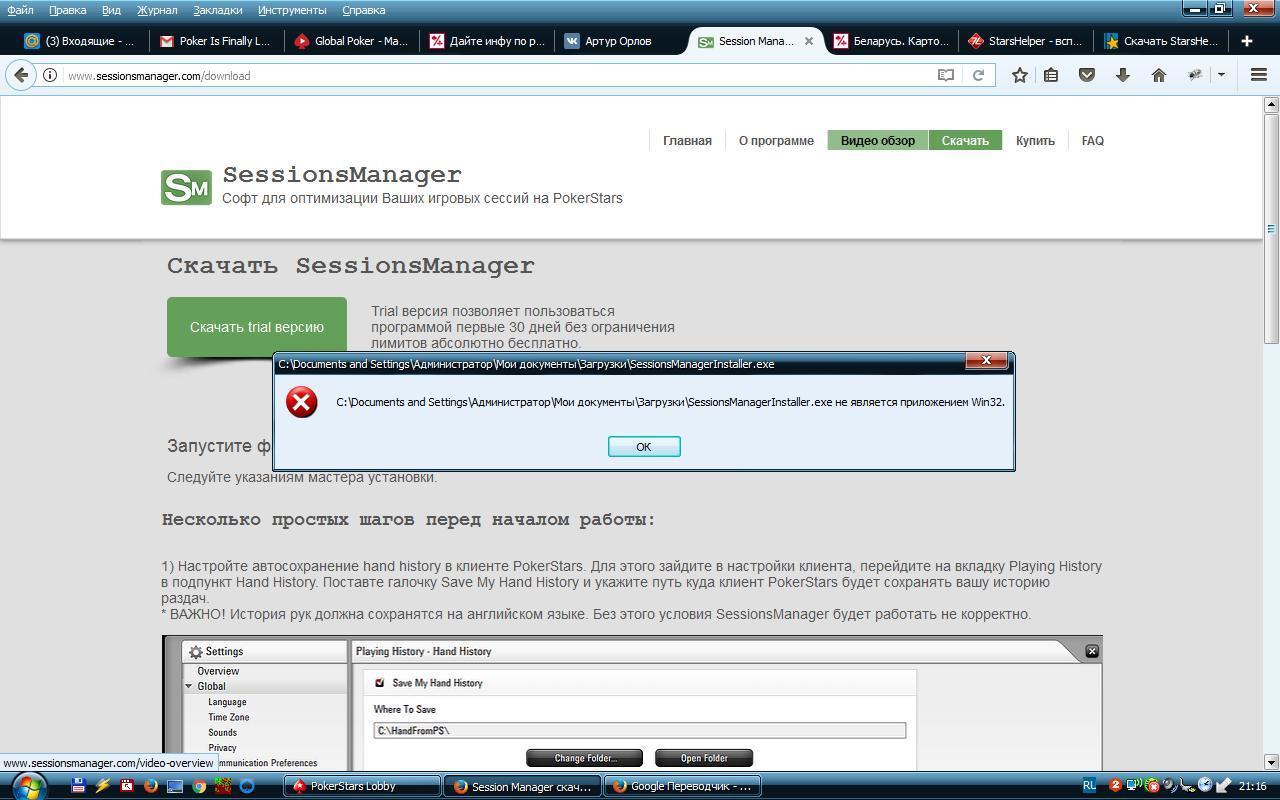Open the downloads arrow icon
Screen dimensions: 1280x800
(1123, 75)
